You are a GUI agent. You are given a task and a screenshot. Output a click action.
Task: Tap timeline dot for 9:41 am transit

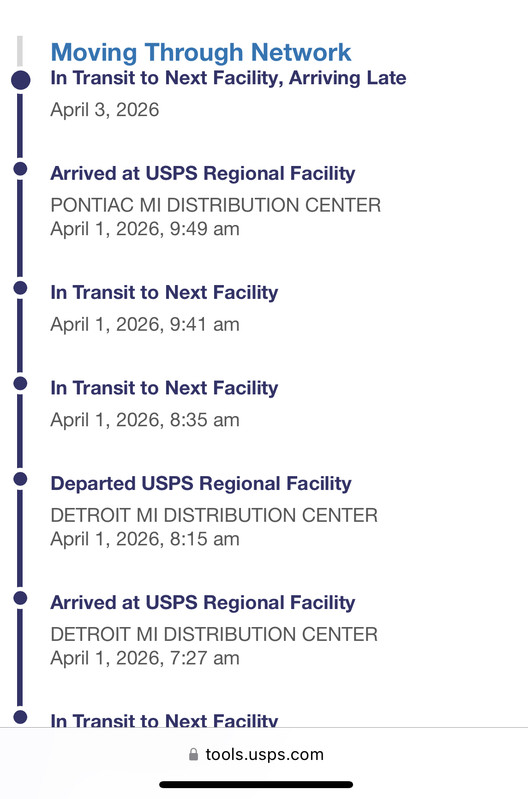pyautogui.click(x=20, y=288)
